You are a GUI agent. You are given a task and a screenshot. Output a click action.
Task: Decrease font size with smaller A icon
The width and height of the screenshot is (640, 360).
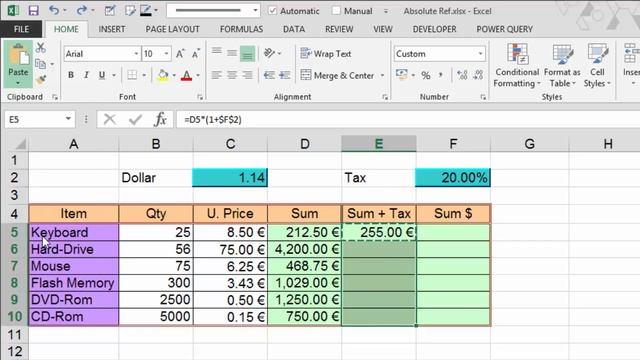(x=196, y=53)
